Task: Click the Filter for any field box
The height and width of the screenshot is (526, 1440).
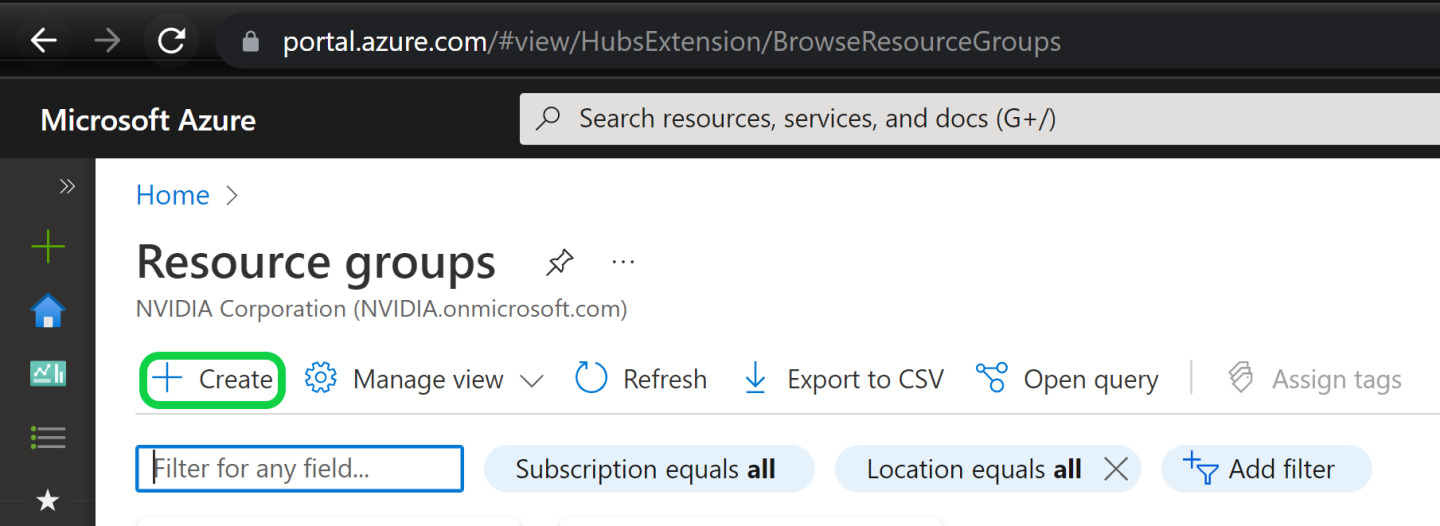Action: coord(300,469)
